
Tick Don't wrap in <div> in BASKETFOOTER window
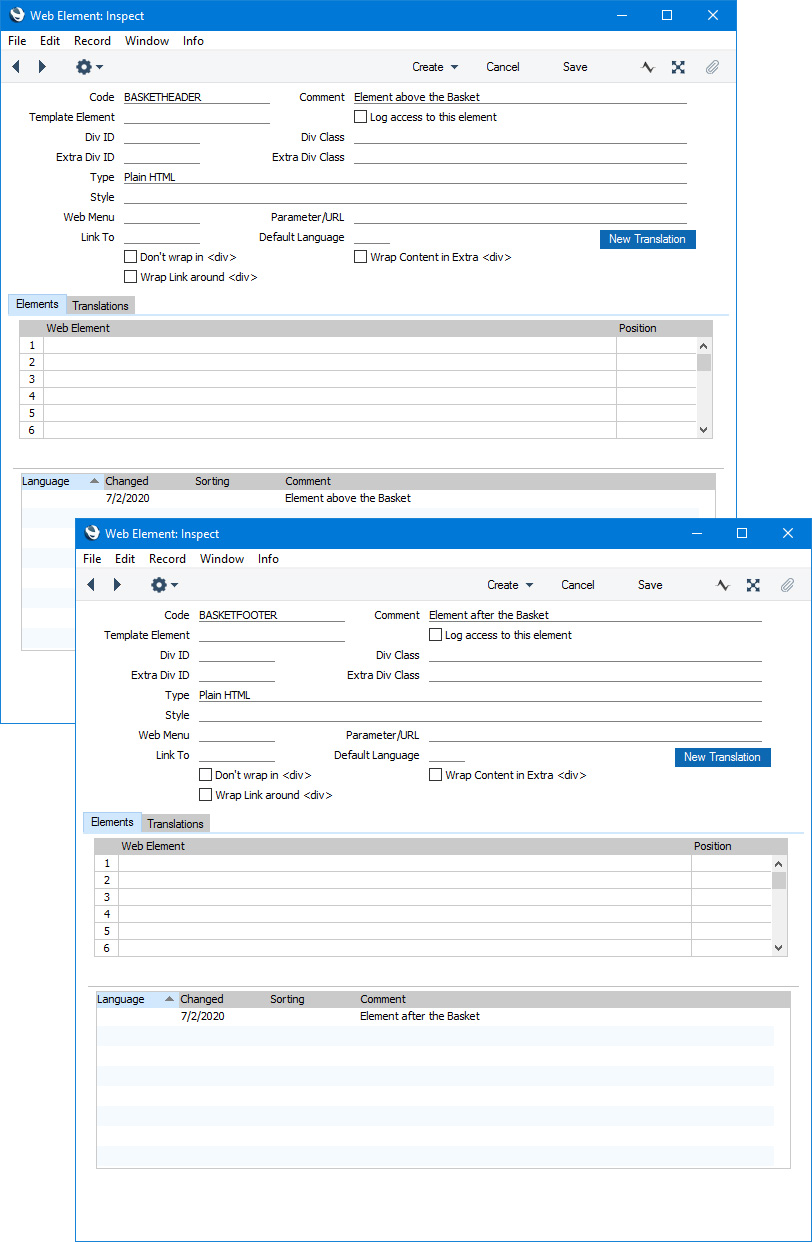coord(205,775)
